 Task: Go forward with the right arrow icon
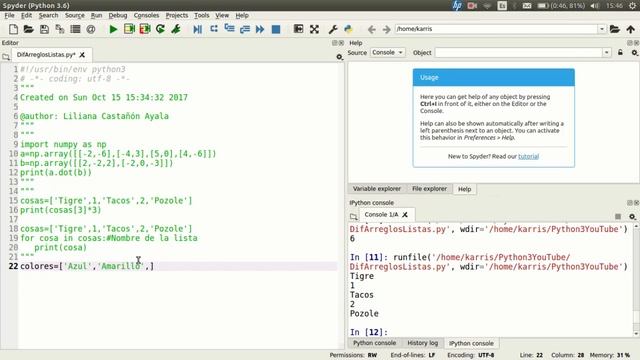click(387, 29)
